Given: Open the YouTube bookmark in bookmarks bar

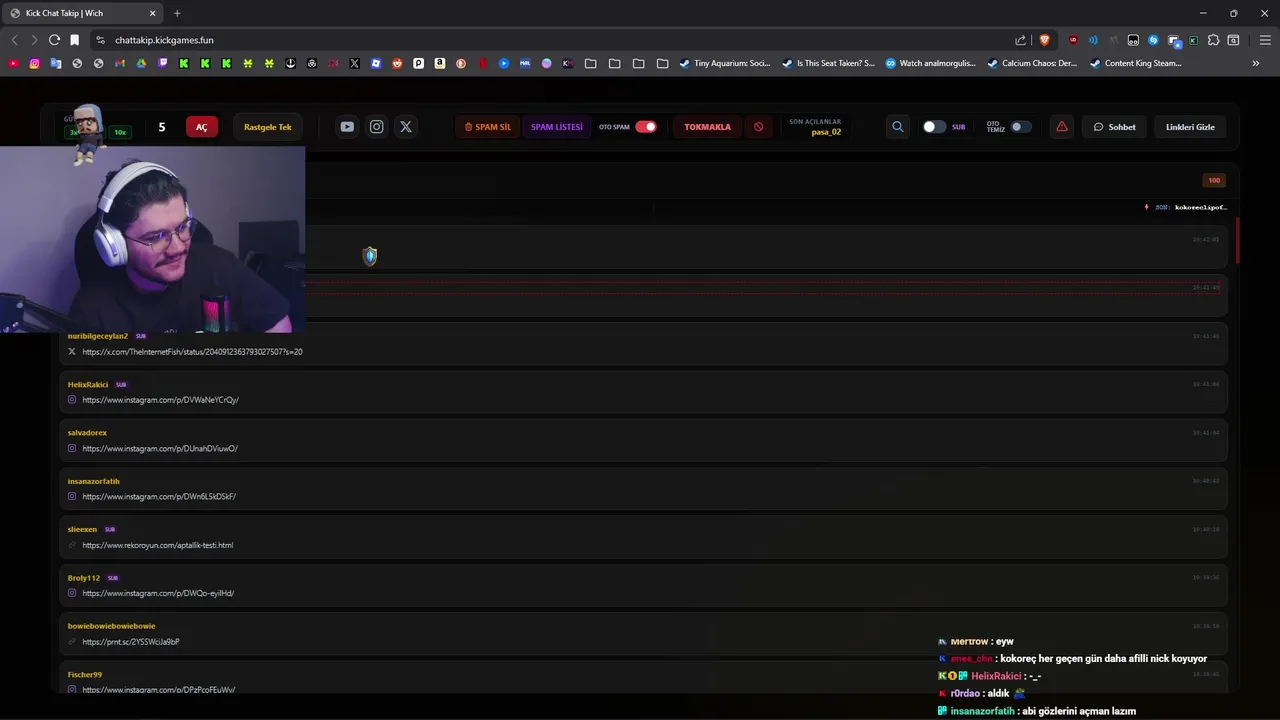Looking at the screenshot, I should 13,63.
